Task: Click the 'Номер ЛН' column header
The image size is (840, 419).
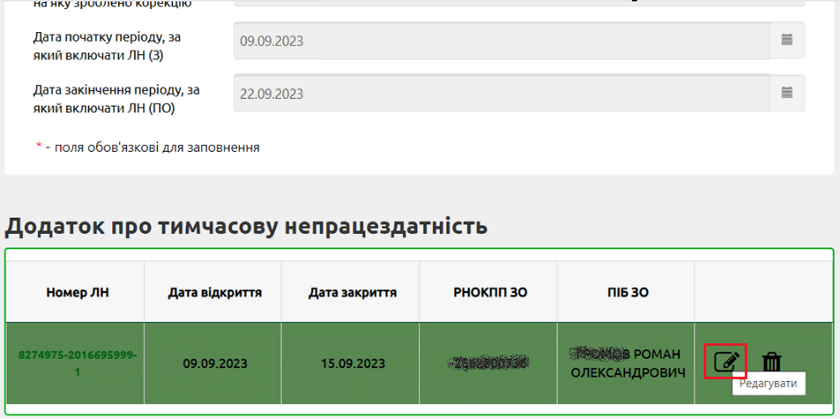Action: point(77,293)
